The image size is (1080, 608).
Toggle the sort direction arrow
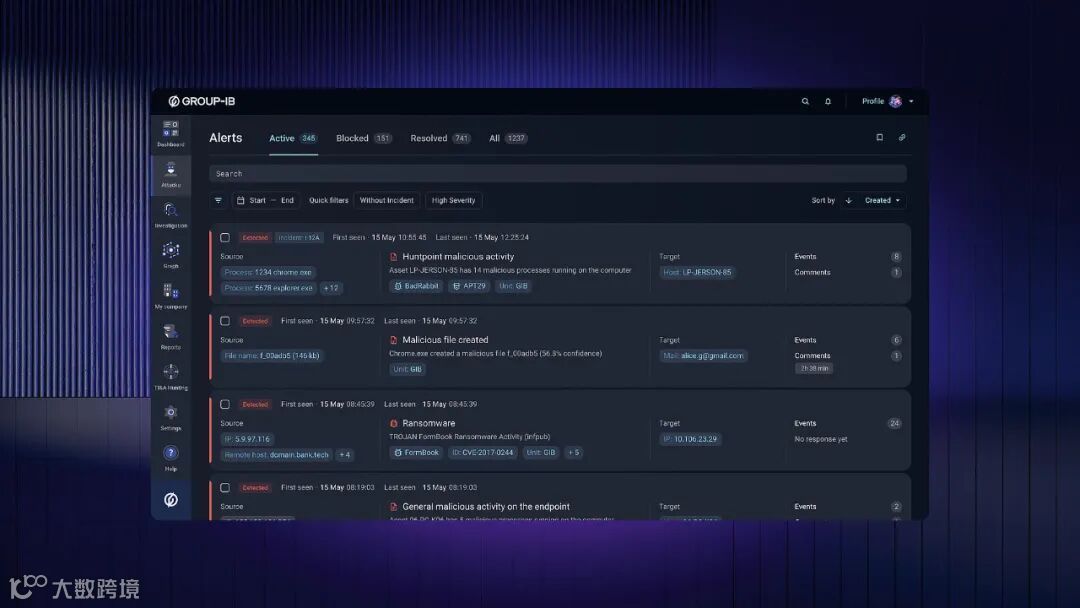(849, 200)
